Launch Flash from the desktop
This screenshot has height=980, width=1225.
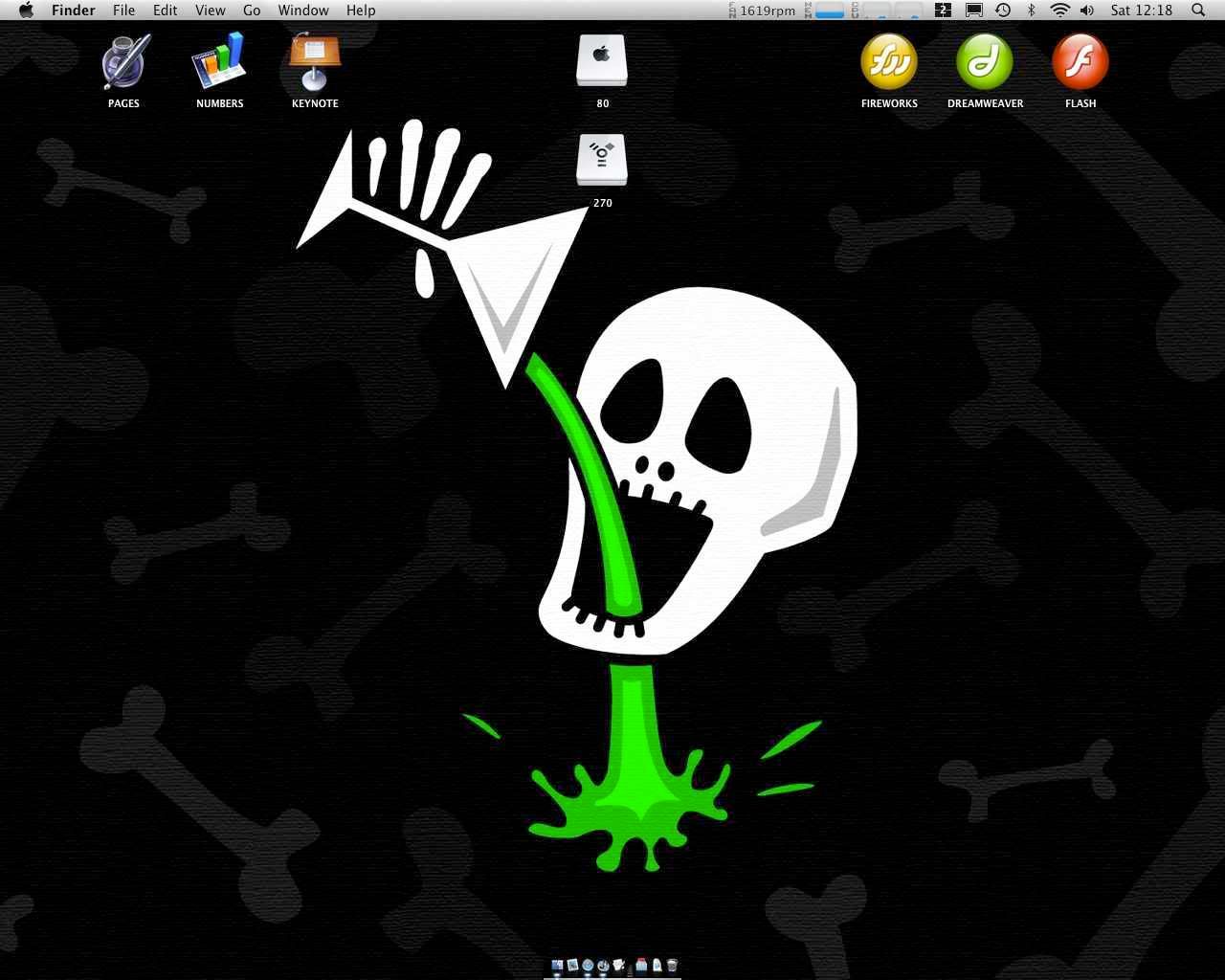coord(1080,62)
